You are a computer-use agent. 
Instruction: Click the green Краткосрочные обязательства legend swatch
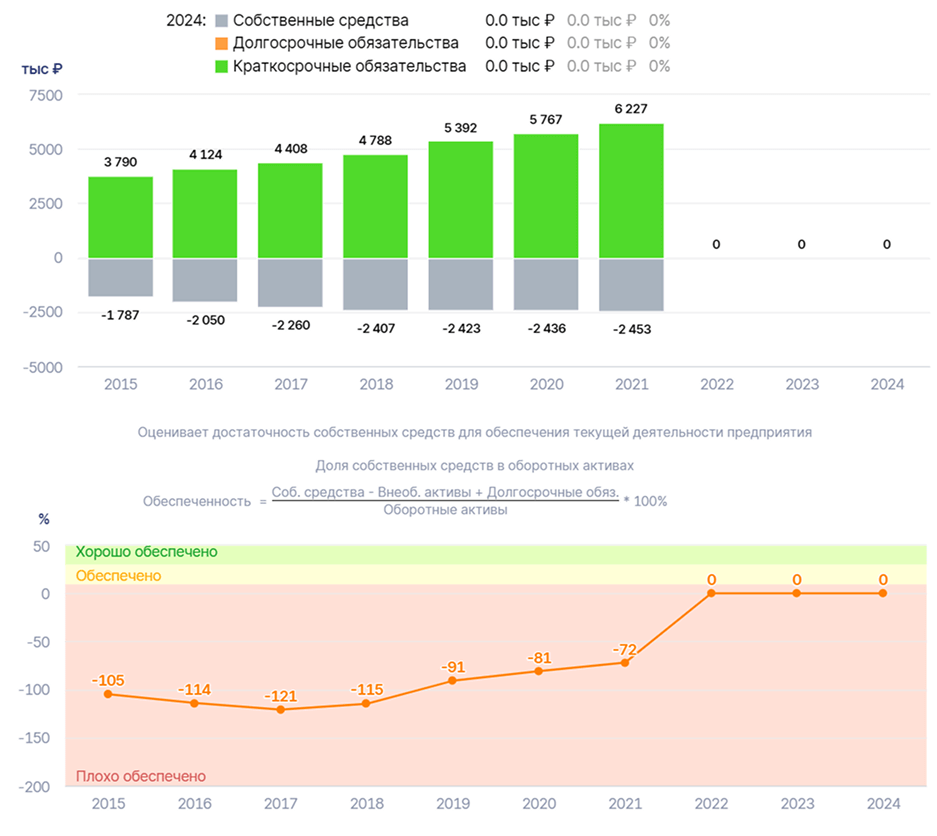click(x=221, y=66)
